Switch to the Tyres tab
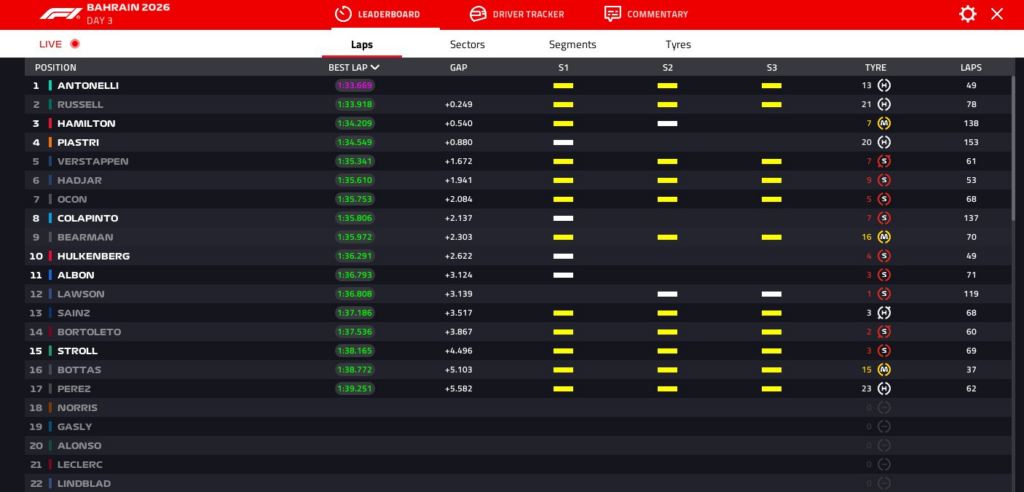 (x=678, y=44)
